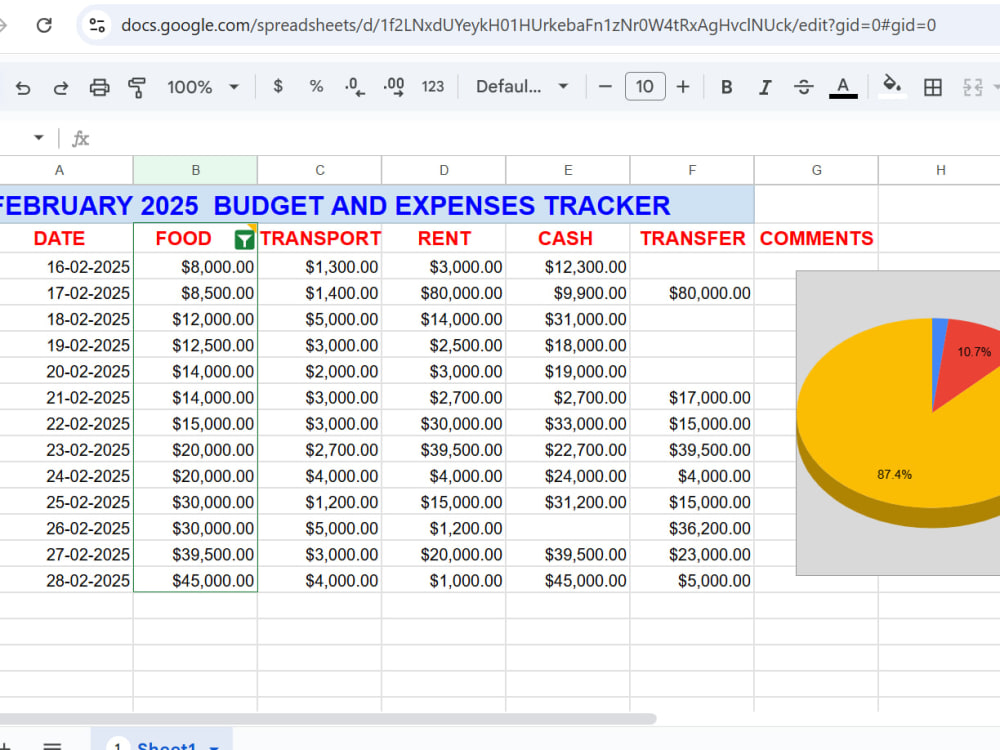Select date cell 28-02-2025

[66, 580]
